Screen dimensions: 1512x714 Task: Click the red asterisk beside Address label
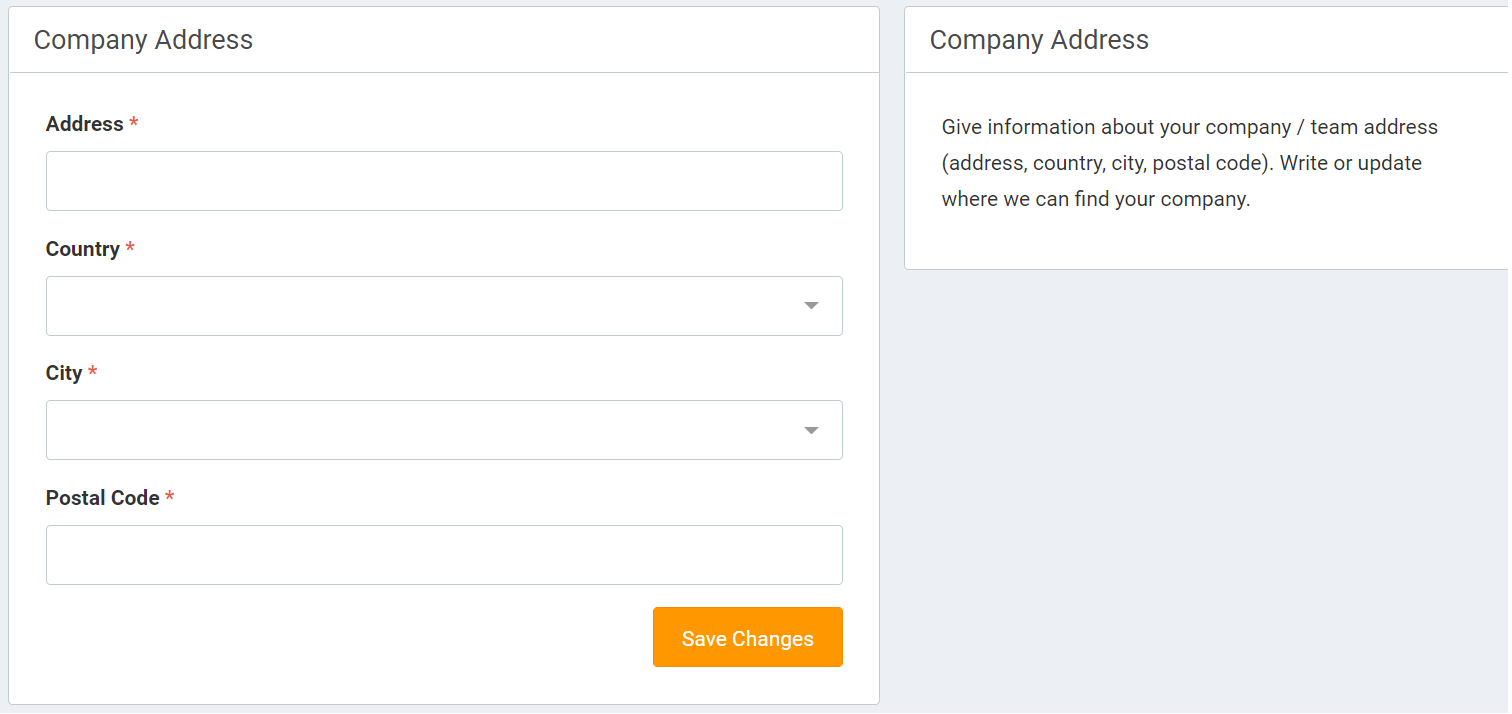(x=134, y=123)
